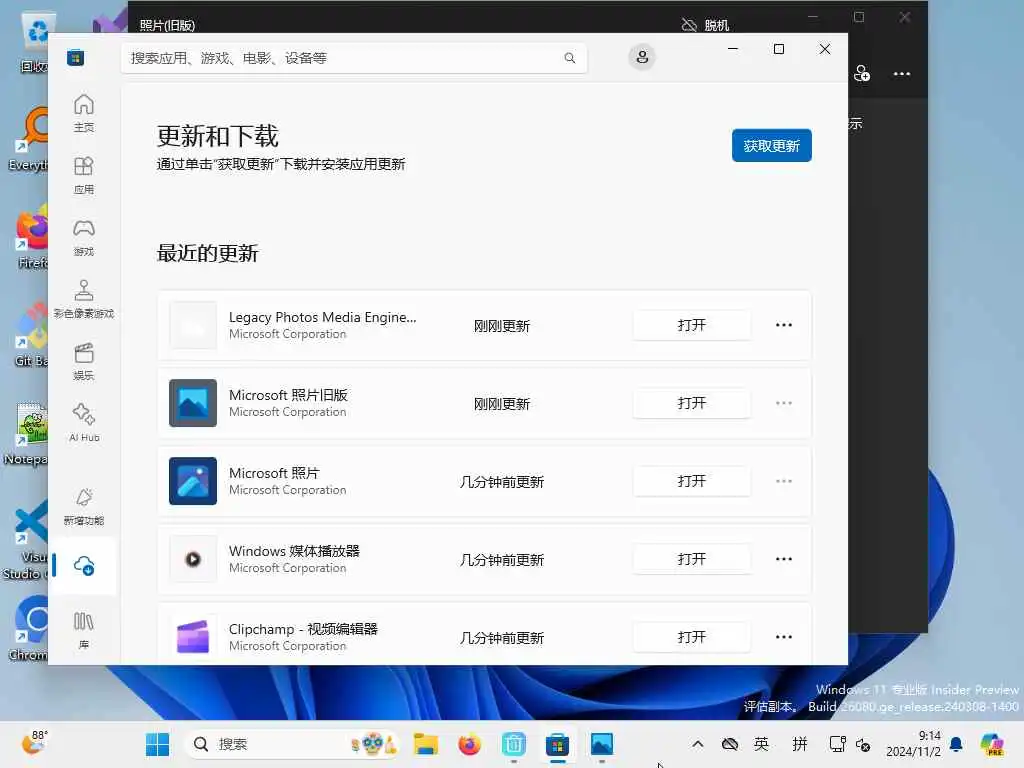Click the search apps, games input field
This screenshot has width=1024, height=768.
tap(353, 58)
